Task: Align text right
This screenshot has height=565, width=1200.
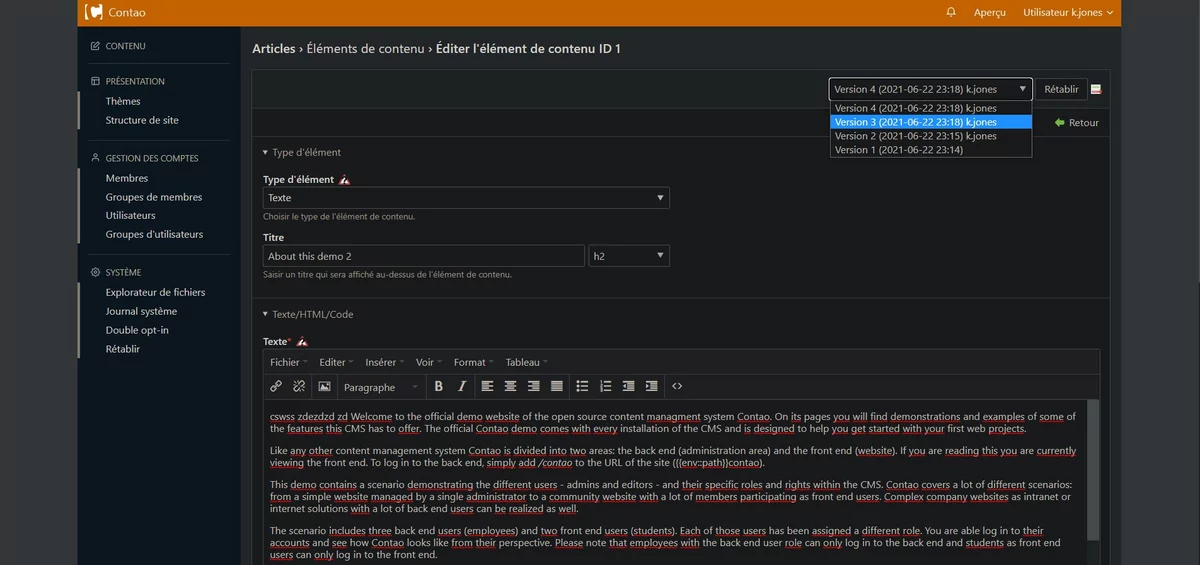Action: point(534,386)
